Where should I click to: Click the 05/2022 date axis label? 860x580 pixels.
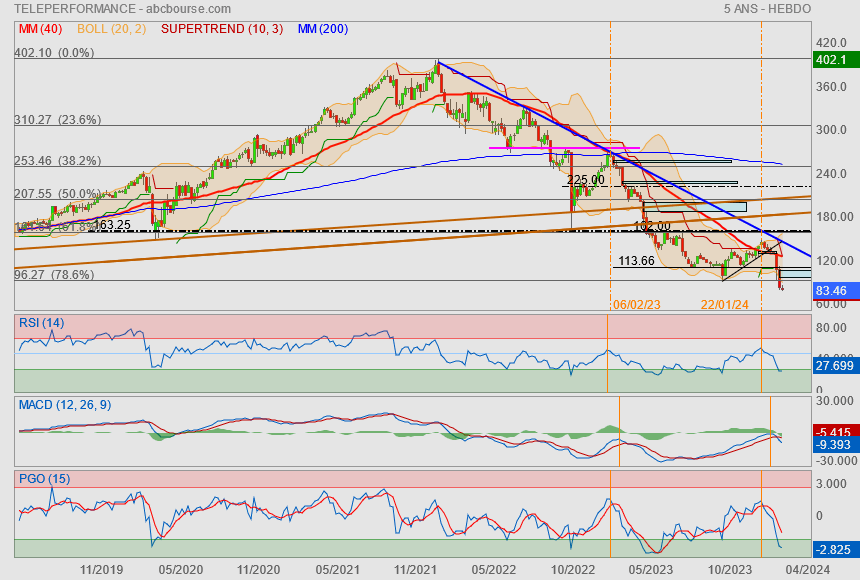pyautogui.click(x=494, y=570)
